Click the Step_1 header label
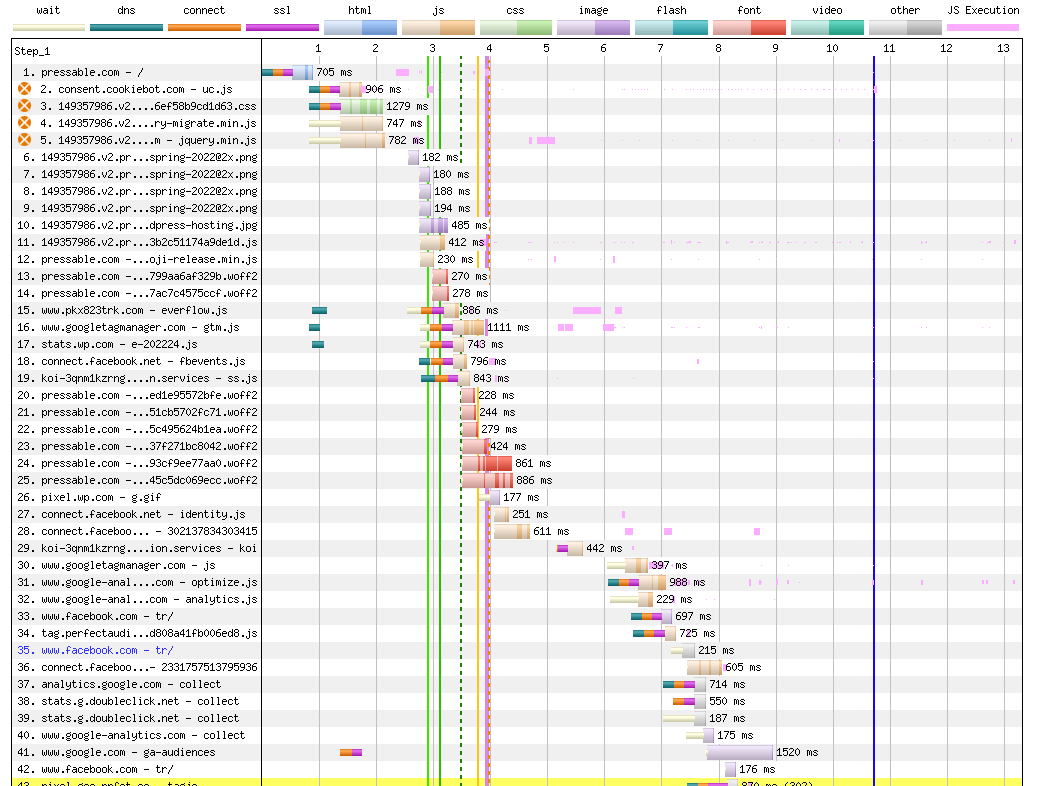Image resolution: width=1061 pixels, height=786 pixels. point(32,51)
